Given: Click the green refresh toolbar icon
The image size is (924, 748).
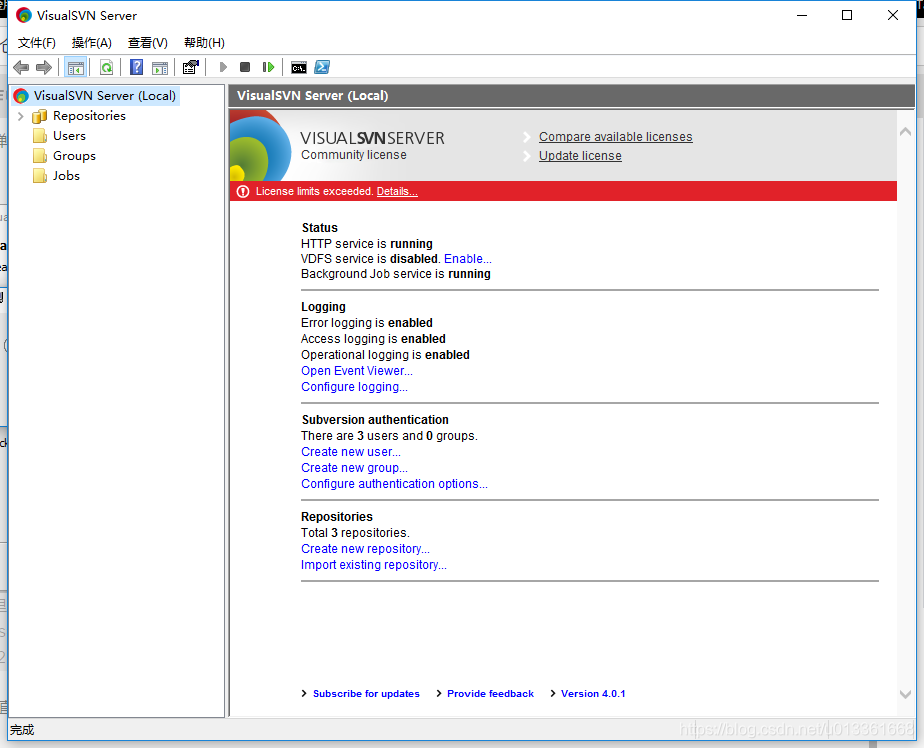Looking at the screenshot, I should 107,68.
